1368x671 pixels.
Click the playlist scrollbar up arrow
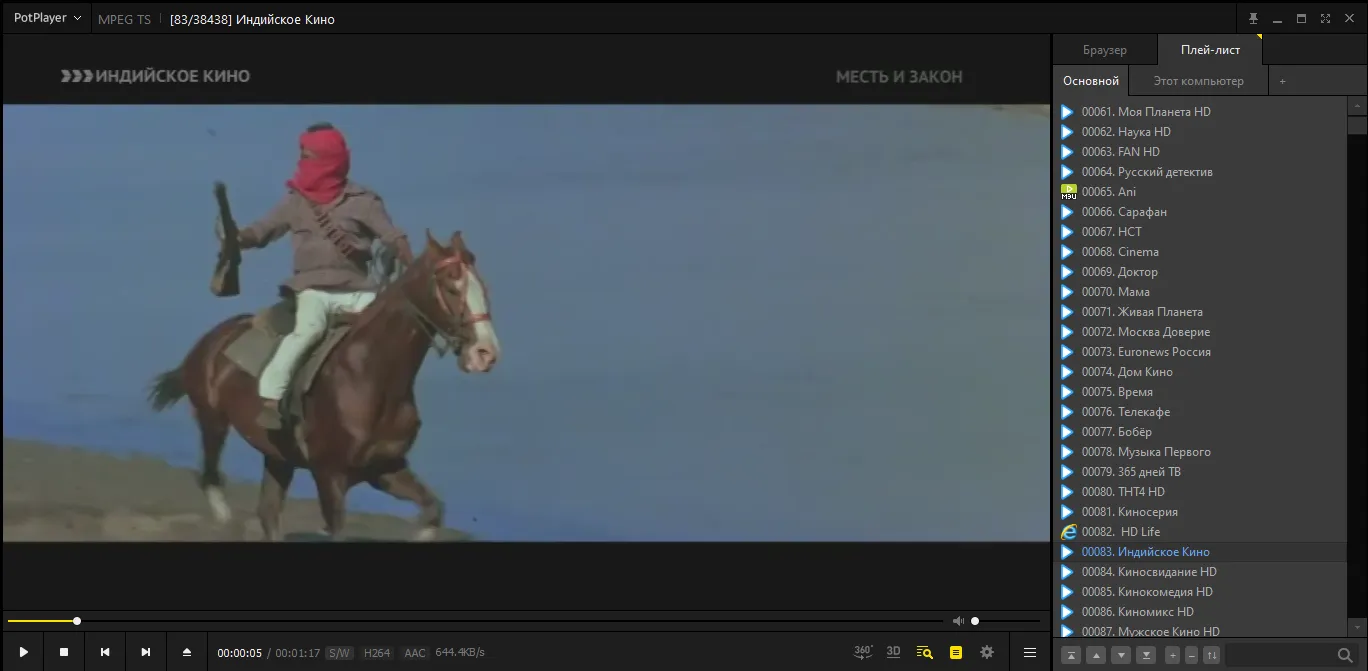point(1357,106)
